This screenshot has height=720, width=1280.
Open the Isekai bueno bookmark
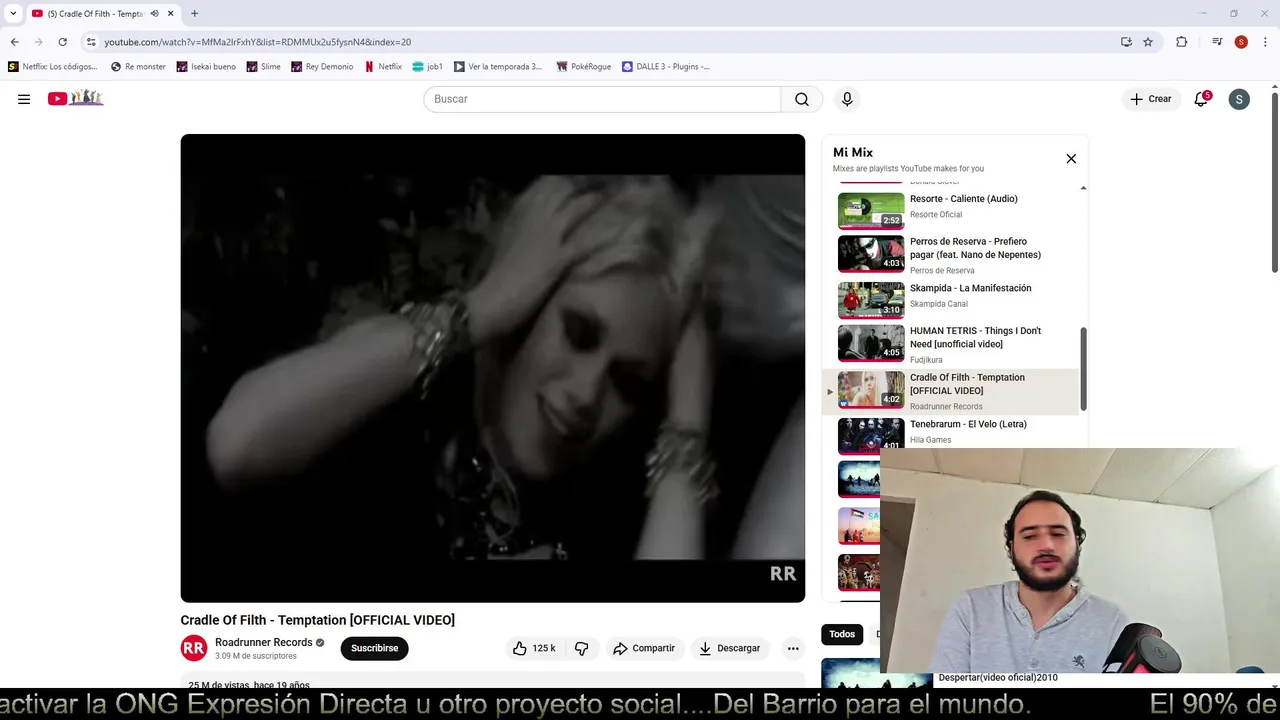[x=206, y=67]
